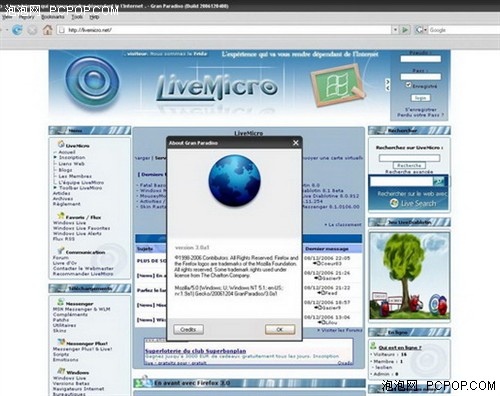500x396 pixels.
Task: Open the address bar history dropdown
Action: point(395,30)
